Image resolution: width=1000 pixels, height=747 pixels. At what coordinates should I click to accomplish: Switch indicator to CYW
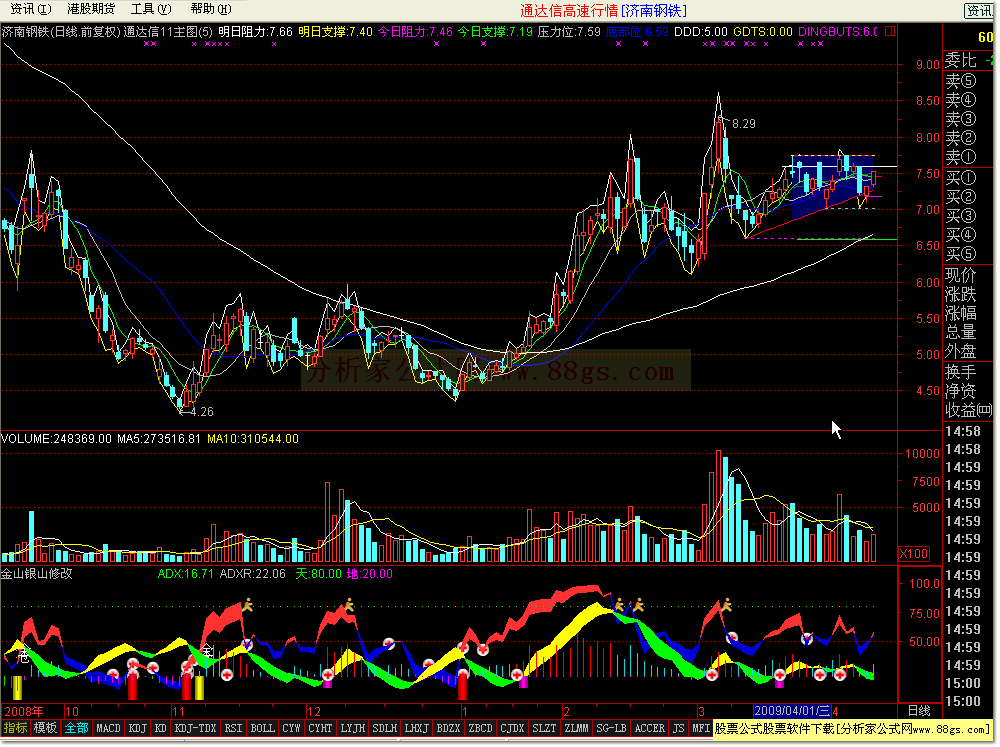(291, 729)
